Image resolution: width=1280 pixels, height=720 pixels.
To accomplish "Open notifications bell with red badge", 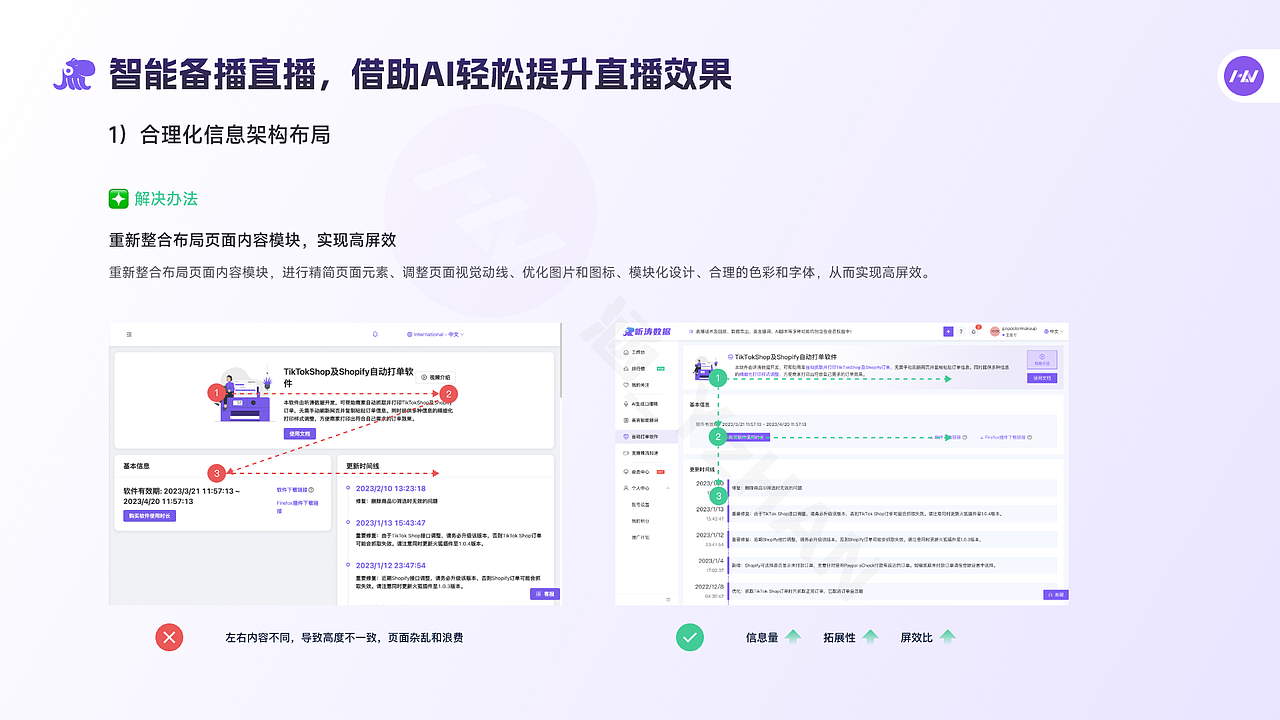I will [x=974, y=332].
